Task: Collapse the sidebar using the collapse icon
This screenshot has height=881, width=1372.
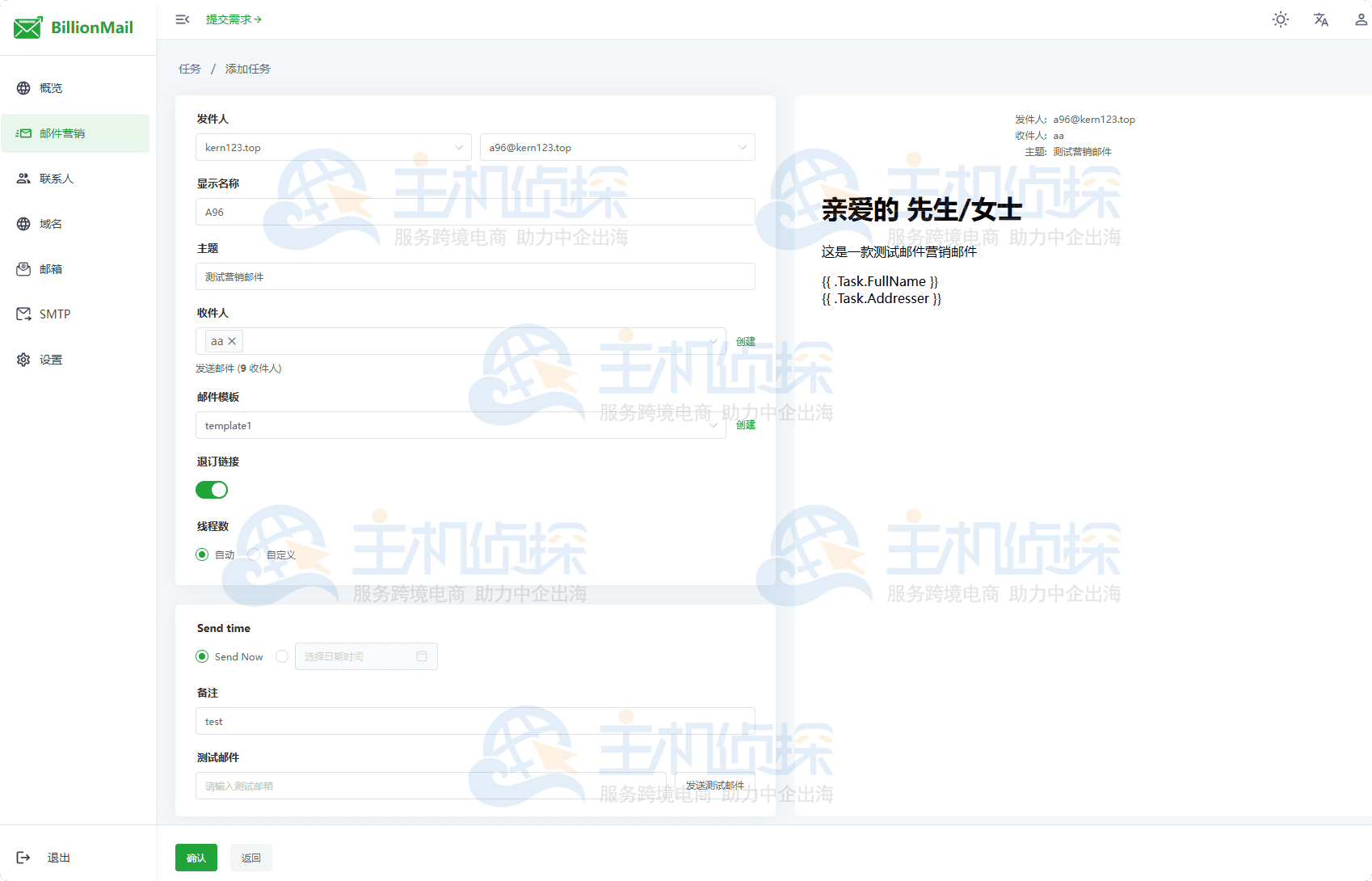Action: point(182,19)
